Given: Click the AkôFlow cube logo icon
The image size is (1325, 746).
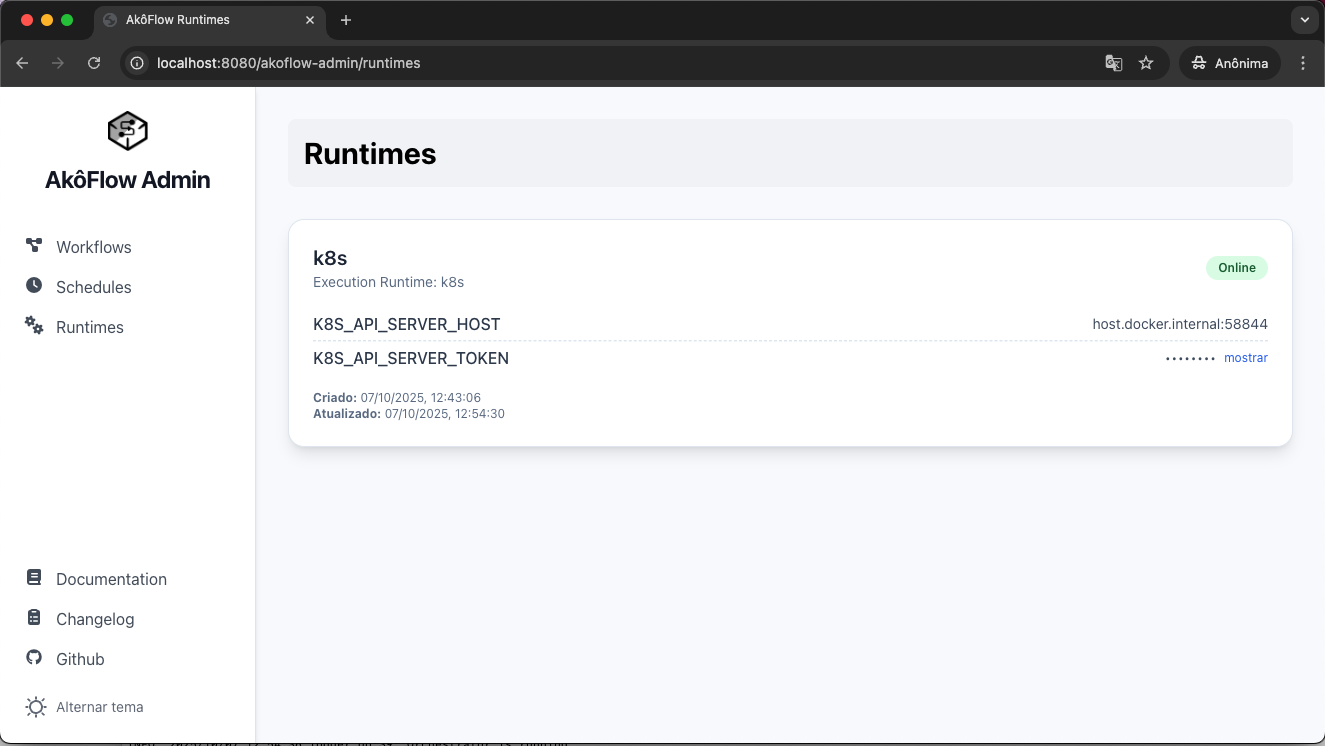Looking at the screenshot, I should (127, 131).
